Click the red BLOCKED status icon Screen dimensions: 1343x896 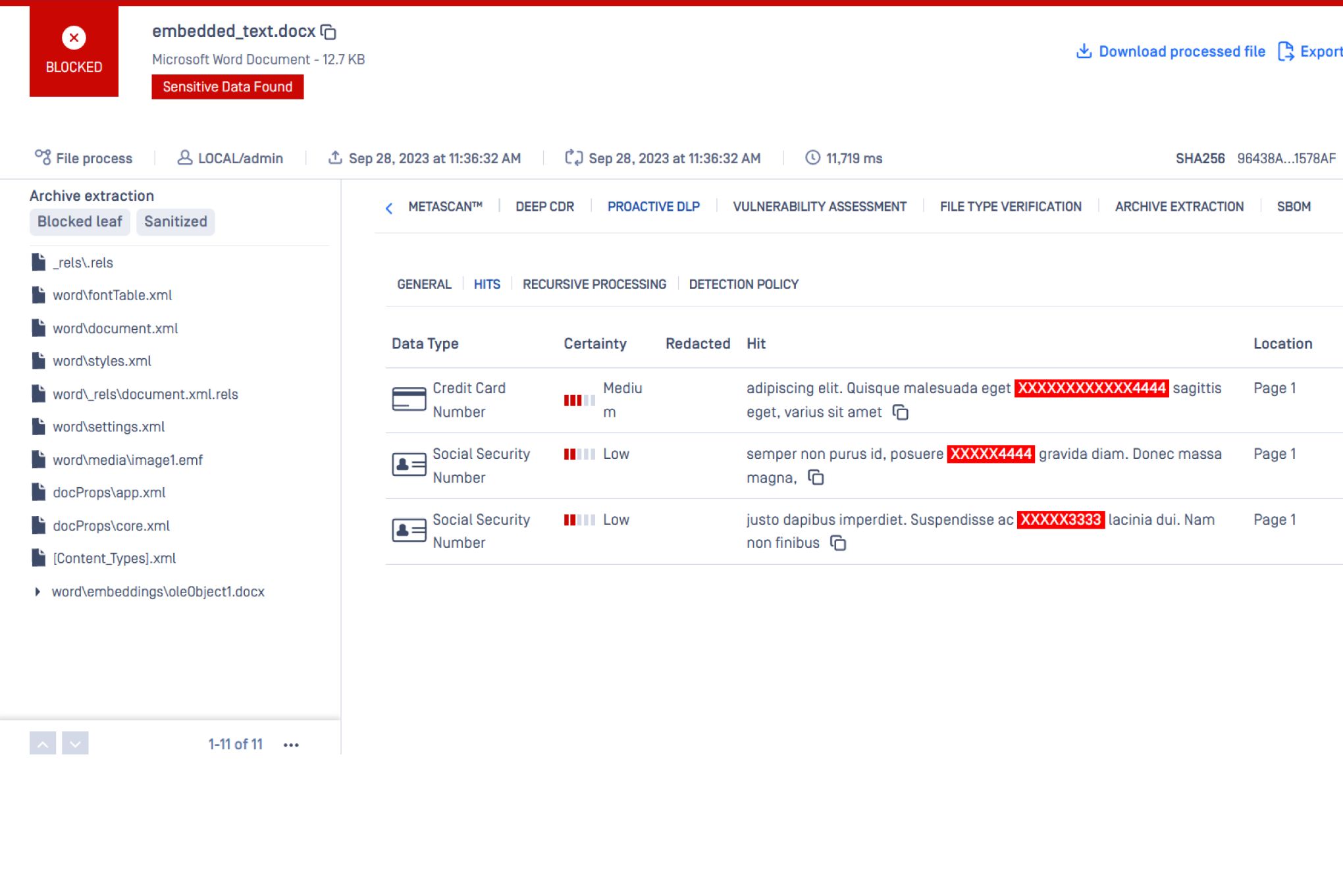74,38
